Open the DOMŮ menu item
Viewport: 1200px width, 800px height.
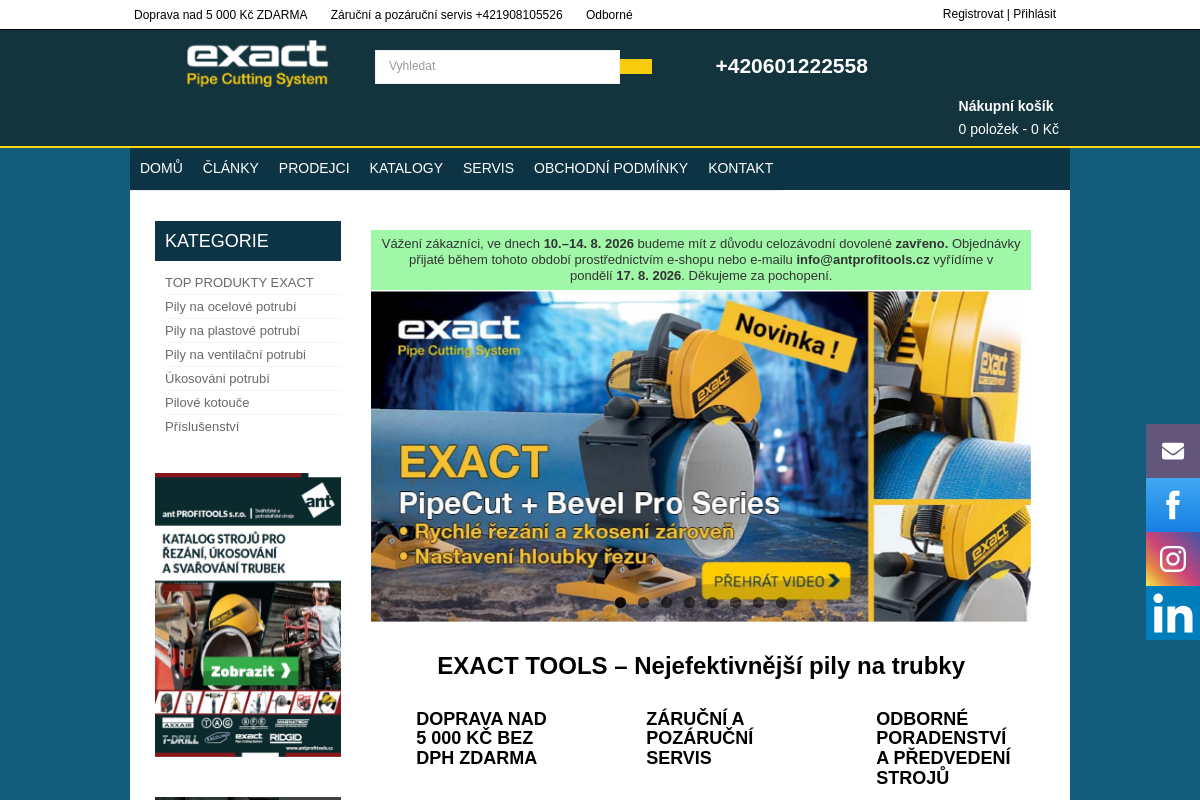point(161,168)
